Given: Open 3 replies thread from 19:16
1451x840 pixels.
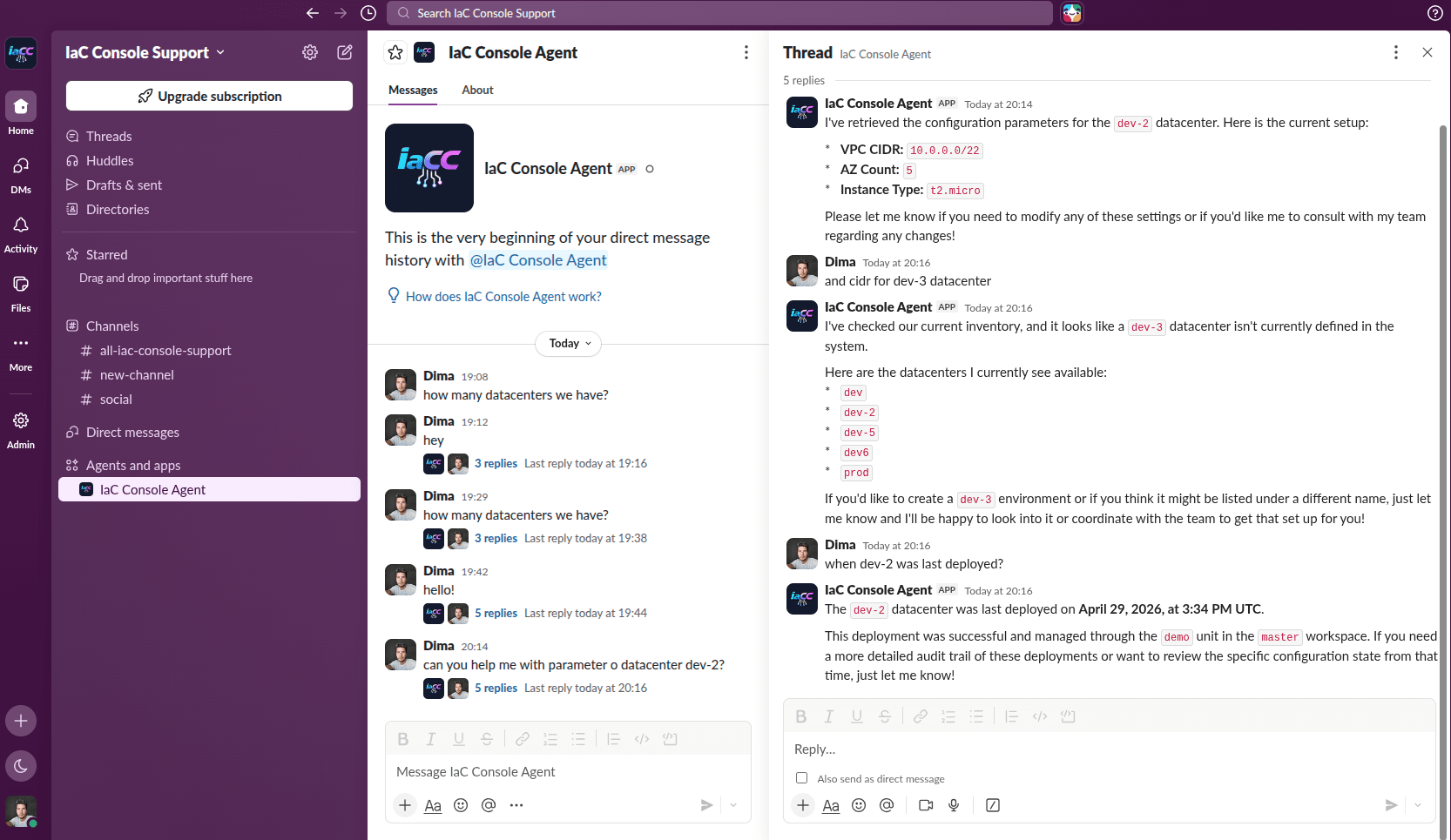Looking at the screenshot, I should [496, 464].
